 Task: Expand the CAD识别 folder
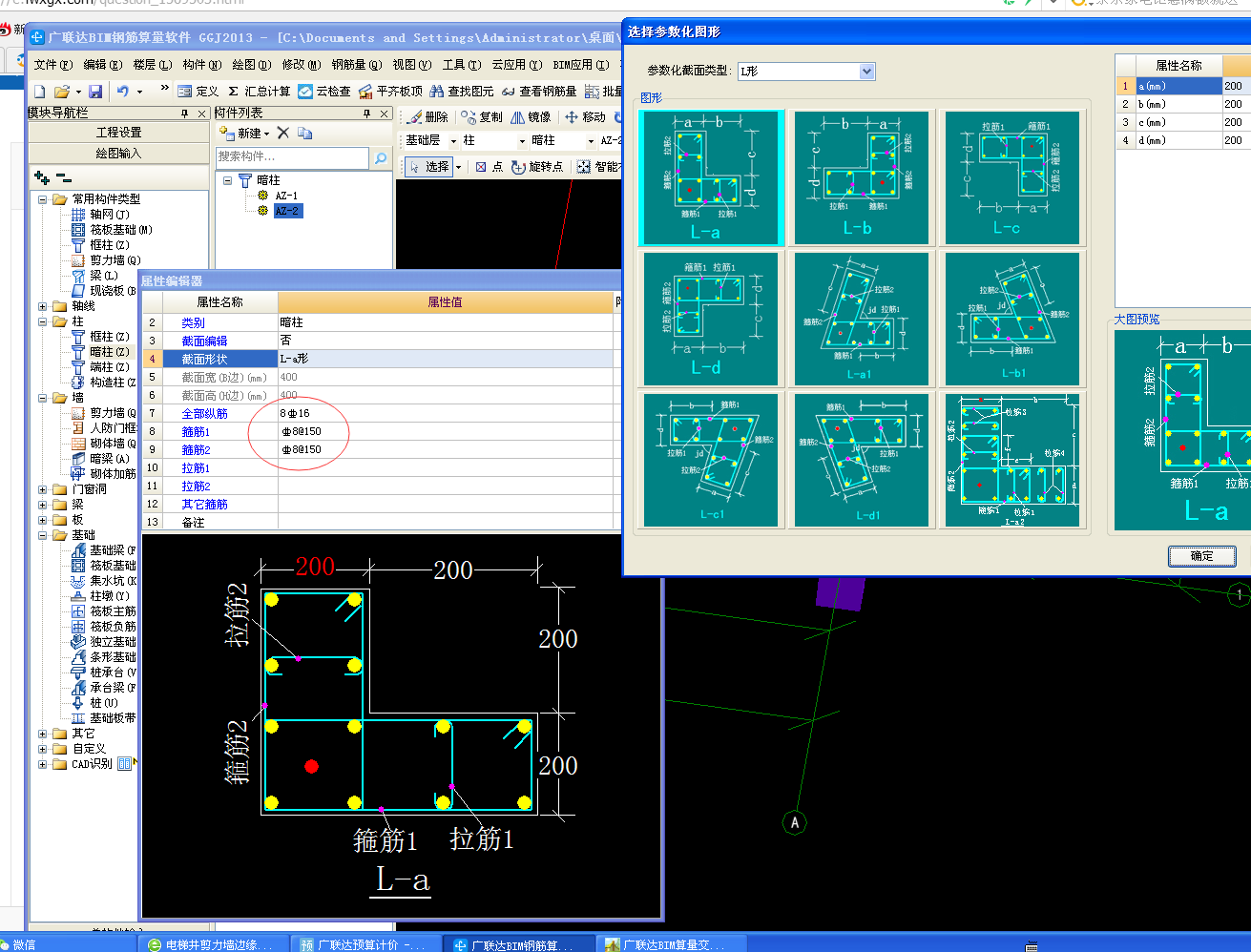[x=43, y=764]
